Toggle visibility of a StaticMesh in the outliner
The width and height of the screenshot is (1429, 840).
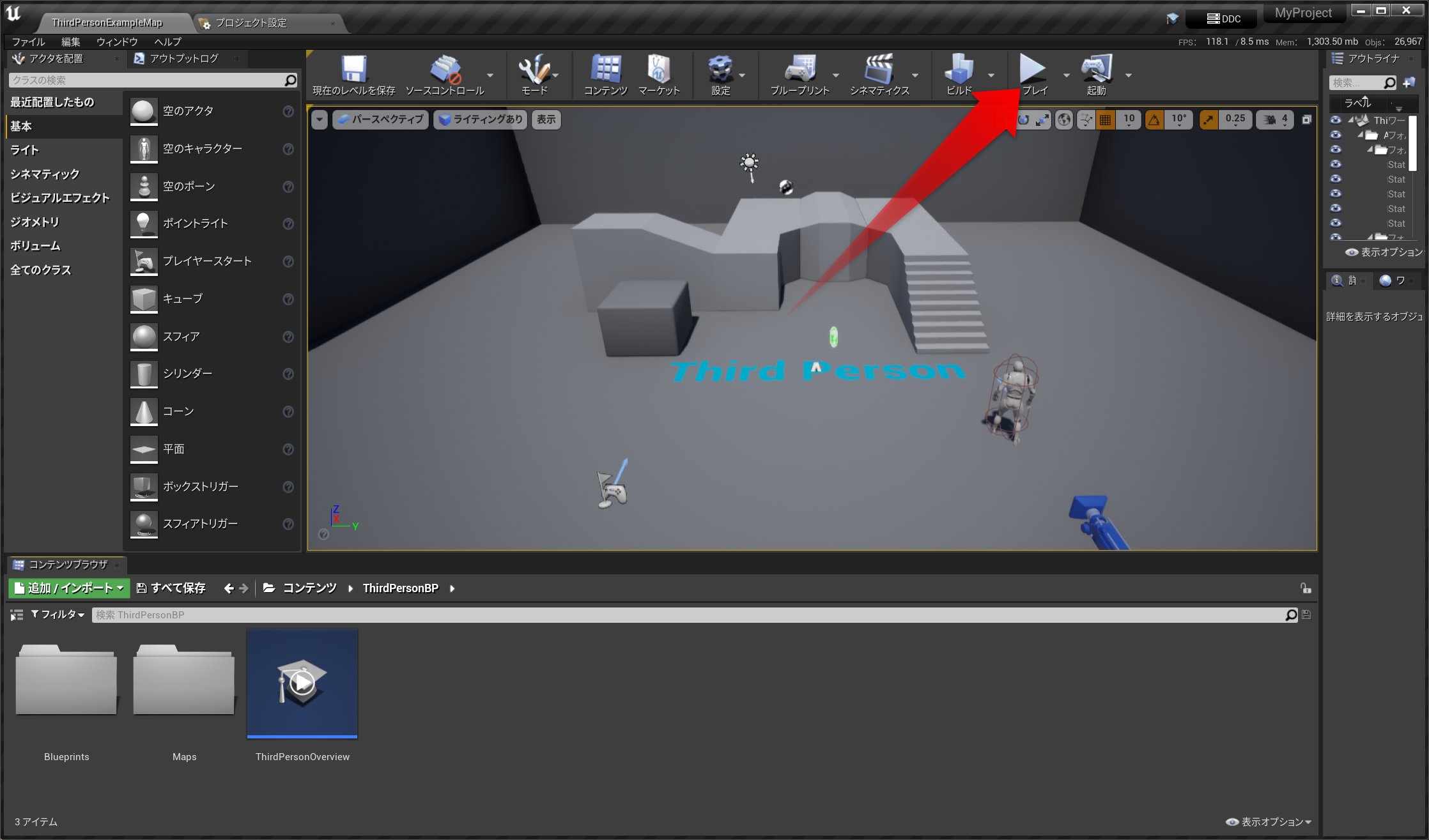[x=1336, y=164]
